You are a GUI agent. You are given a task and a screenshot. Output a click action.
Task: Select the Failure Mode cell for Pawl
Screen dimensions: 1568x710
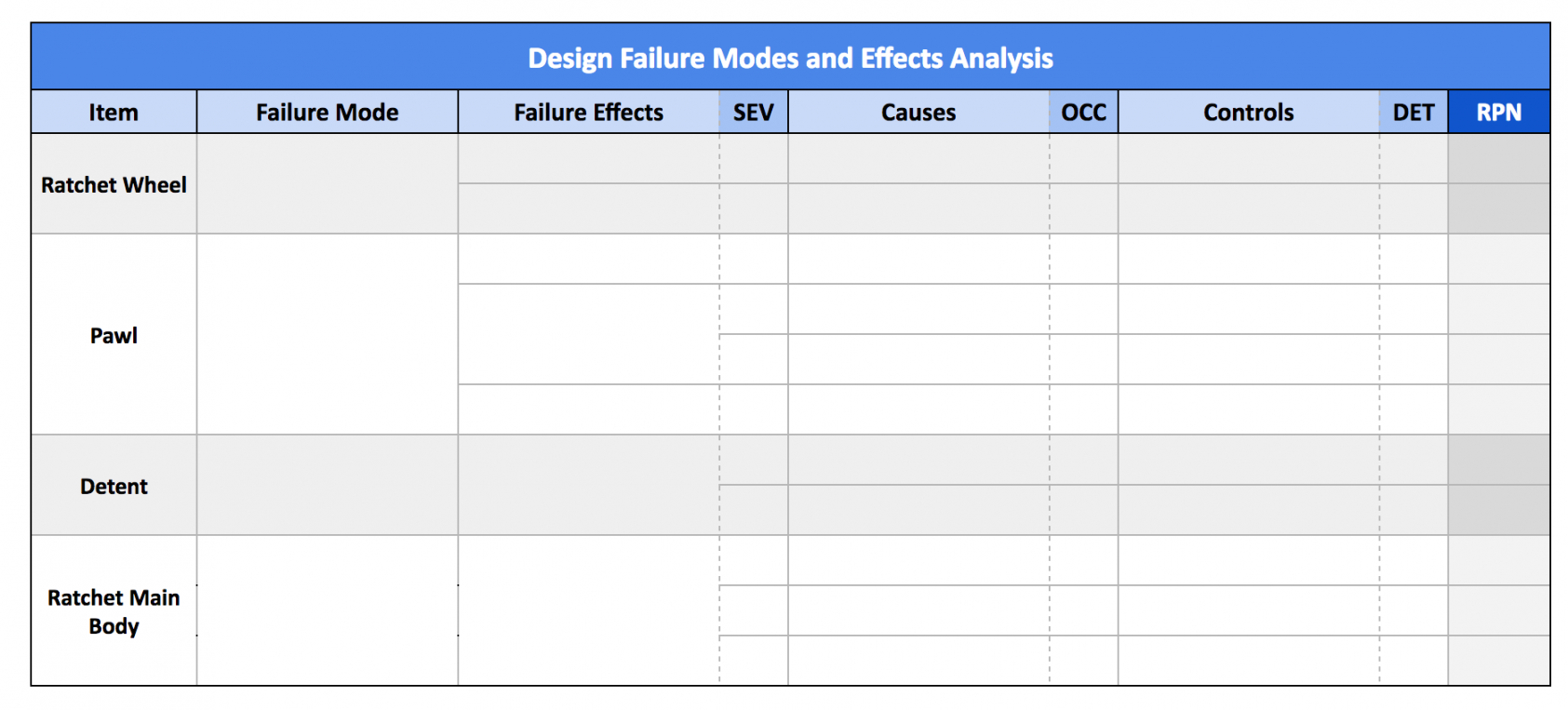click(327, 335)
